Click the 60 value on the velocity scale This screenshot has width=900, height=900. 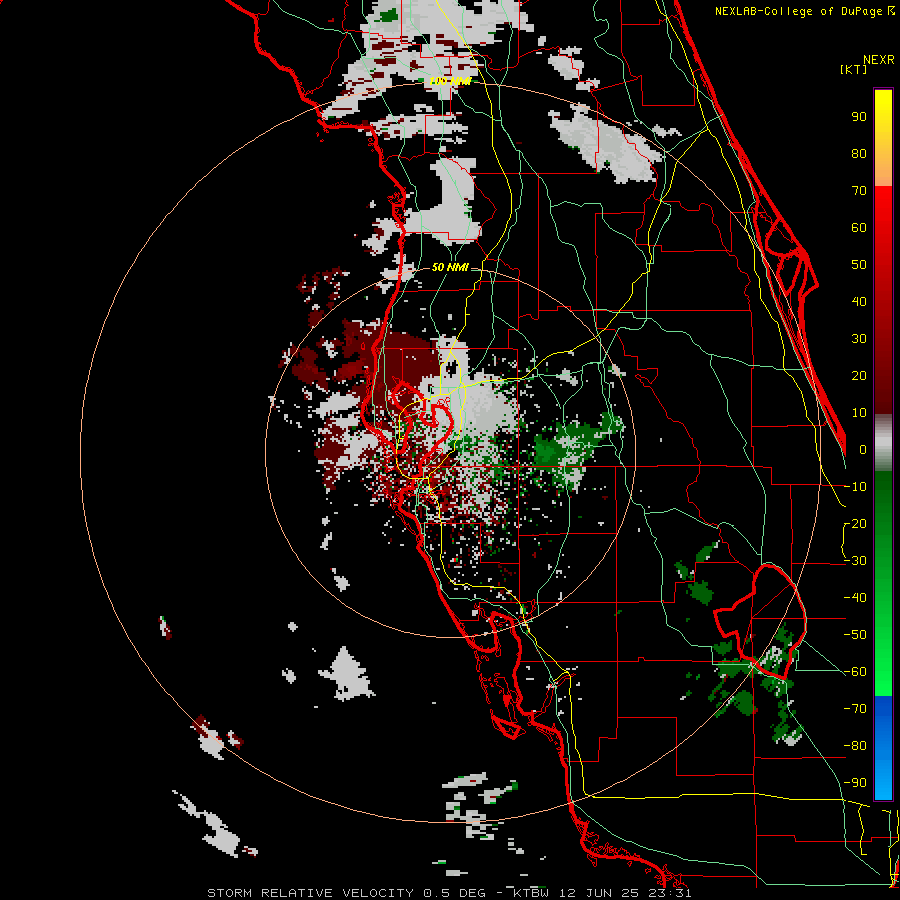tap(859, 228)
